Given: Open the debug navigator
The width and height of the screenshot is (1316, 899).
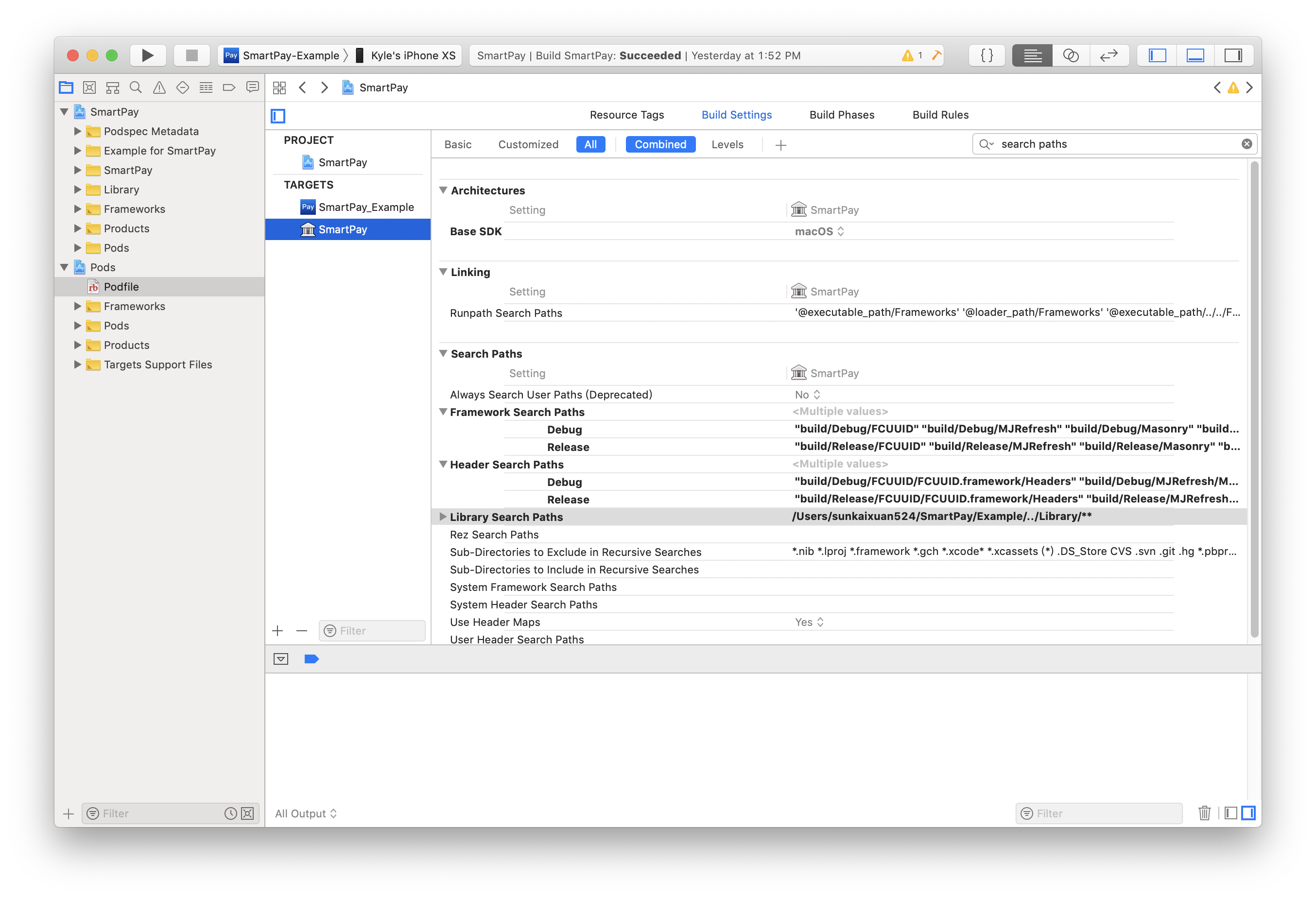Looking at the screenshot, I should [x=206, y=88].
